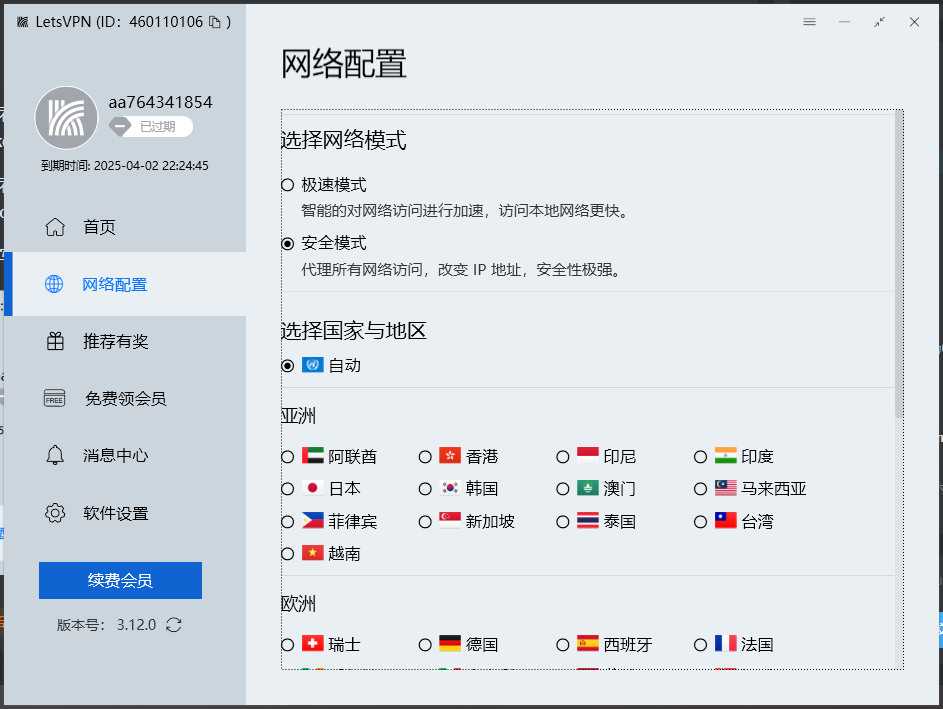Viewport: 943px width, 709px height.
Task: Open the hamburger menu in title bar
Action: [809, 22]
